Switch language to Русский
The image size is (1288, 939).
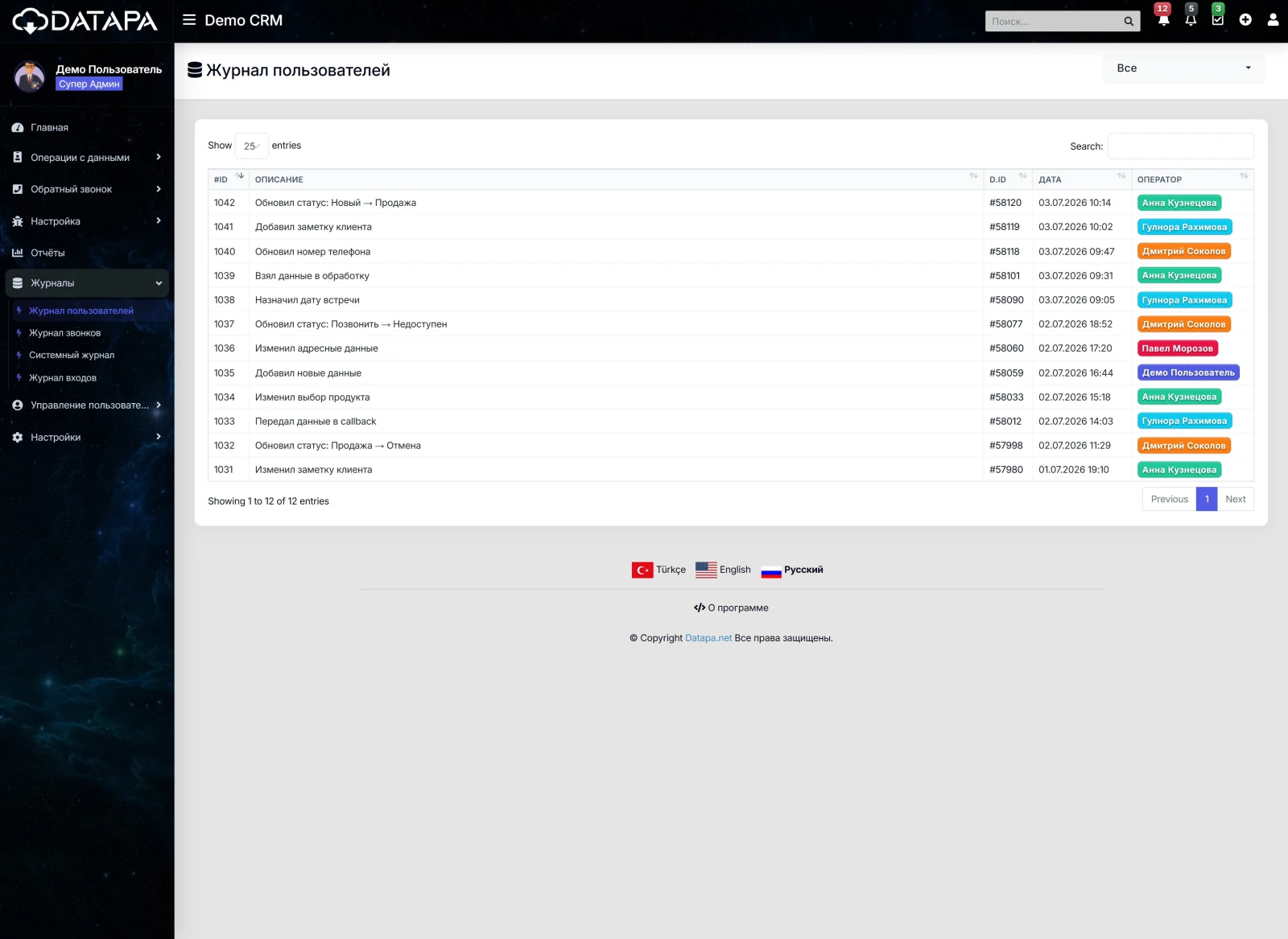tap(803, 570)
